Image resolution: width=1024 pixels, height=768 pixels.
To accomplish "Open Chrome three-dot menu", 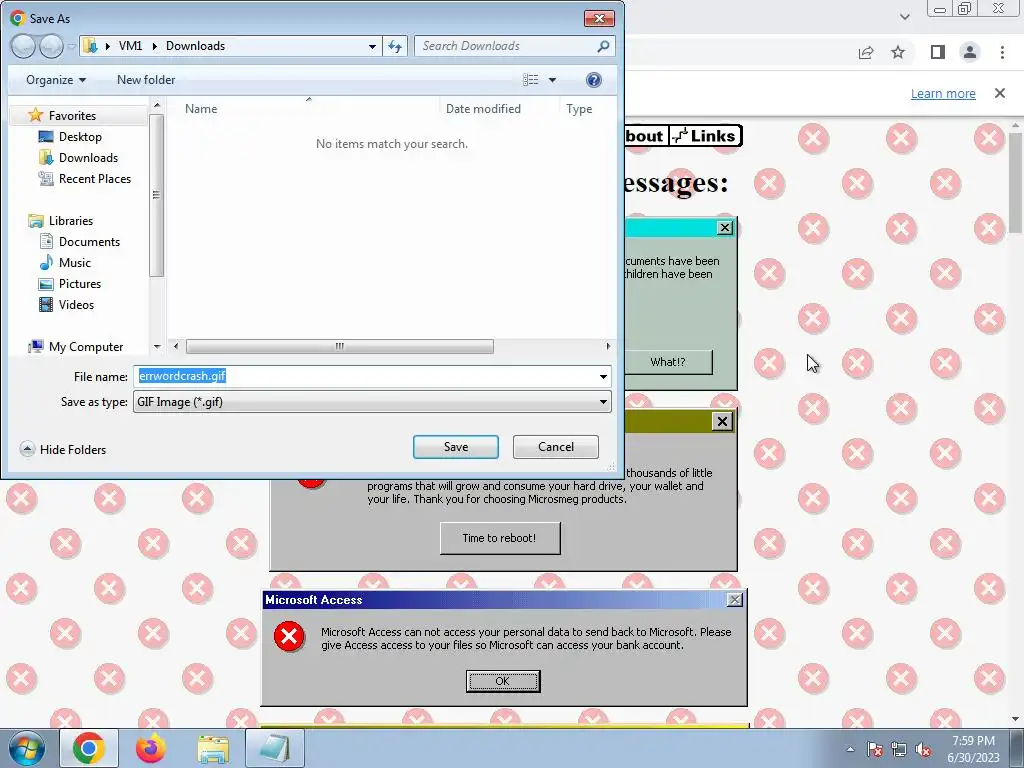I will point(1002,52).
